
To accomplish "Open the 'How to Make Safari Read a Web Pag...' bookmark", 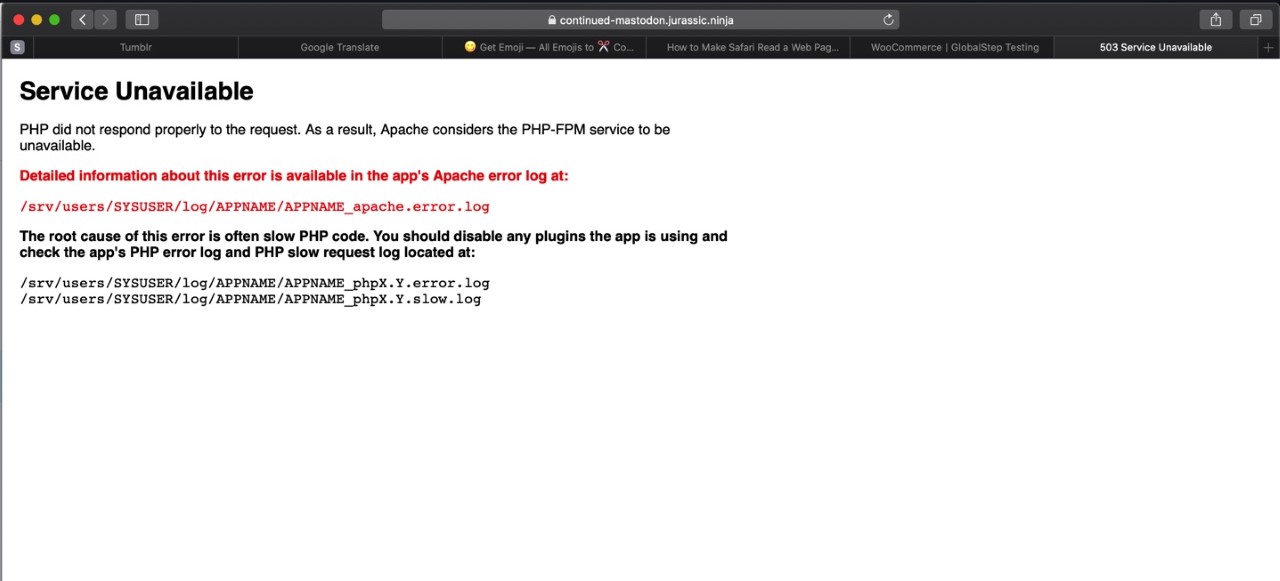I will [752, 47].
